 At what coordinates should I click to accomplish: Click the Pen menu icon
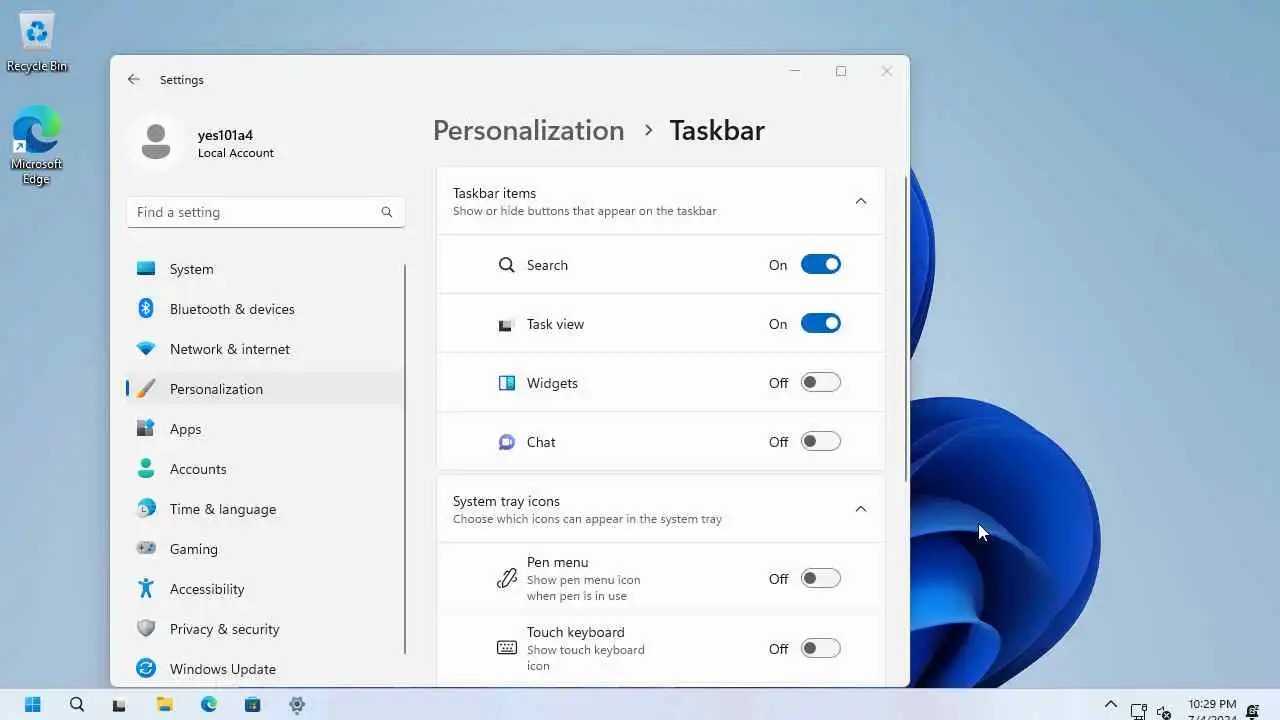507,579
